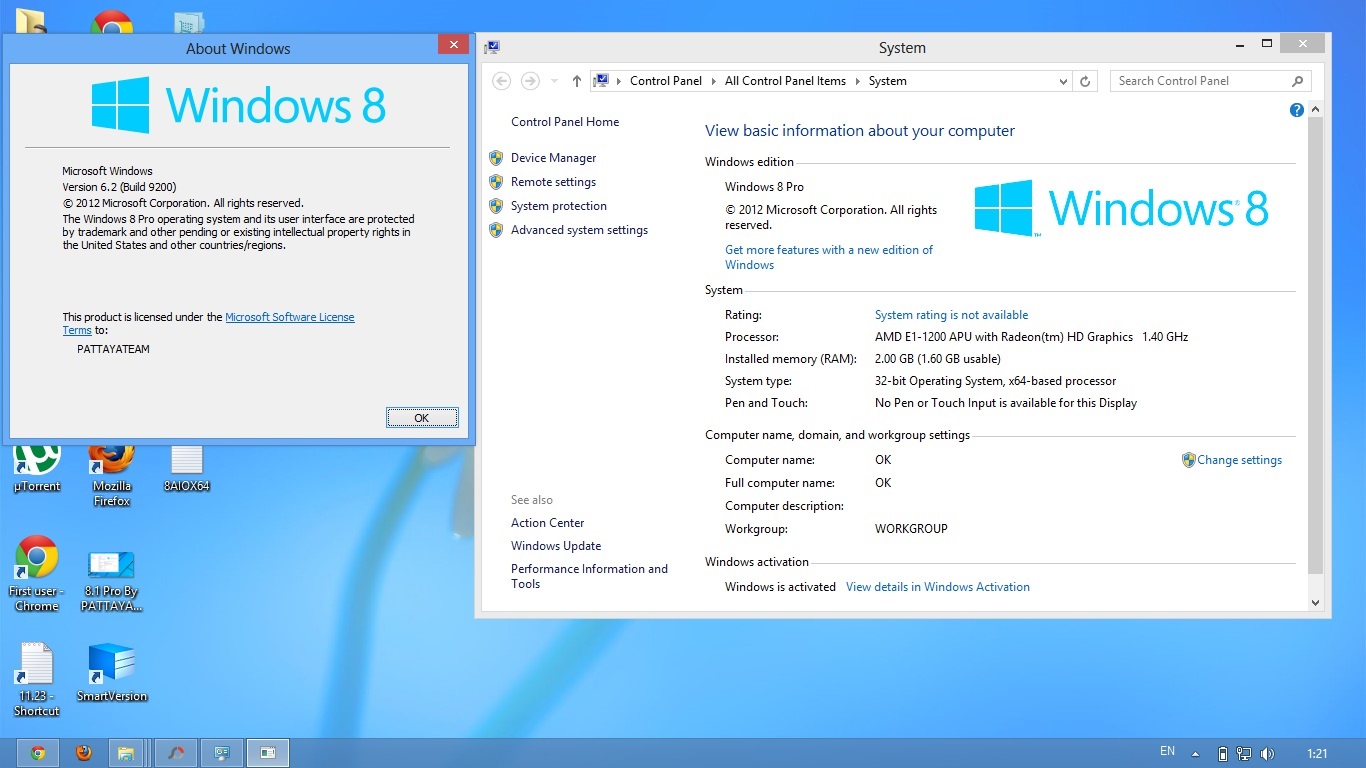Open View details in Windows Activation
The image size is (1366, 768).
[x=938, y=587]
